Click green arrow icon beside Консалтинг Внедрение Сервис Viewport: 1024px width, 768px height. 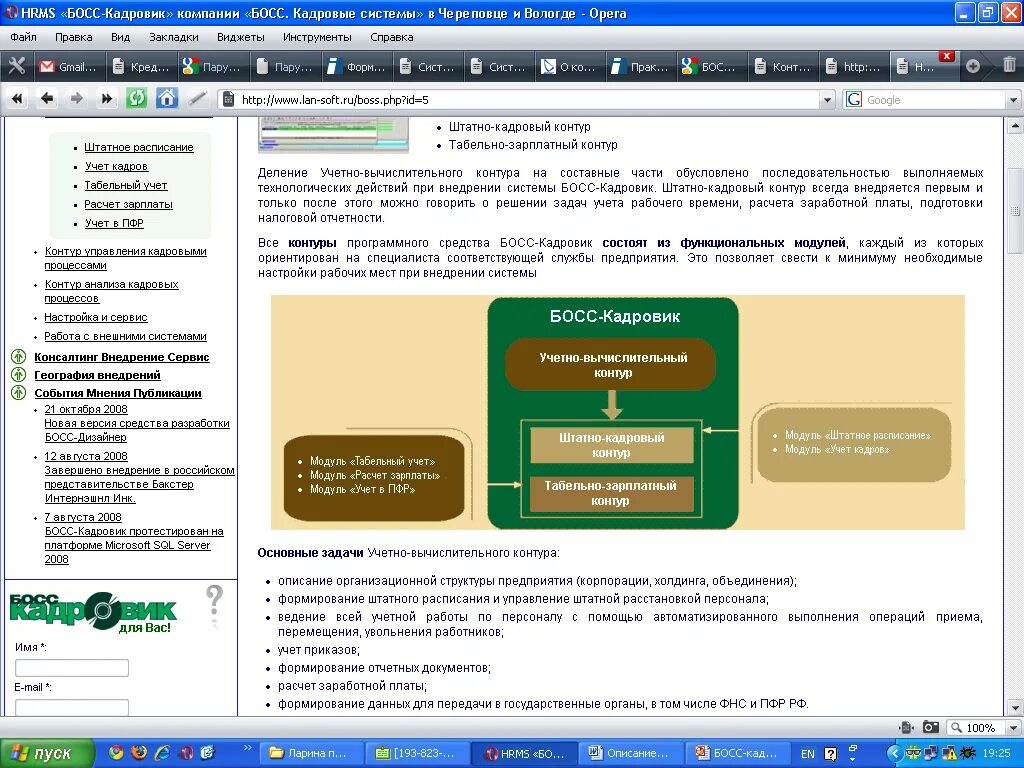[x=18, y=357]
